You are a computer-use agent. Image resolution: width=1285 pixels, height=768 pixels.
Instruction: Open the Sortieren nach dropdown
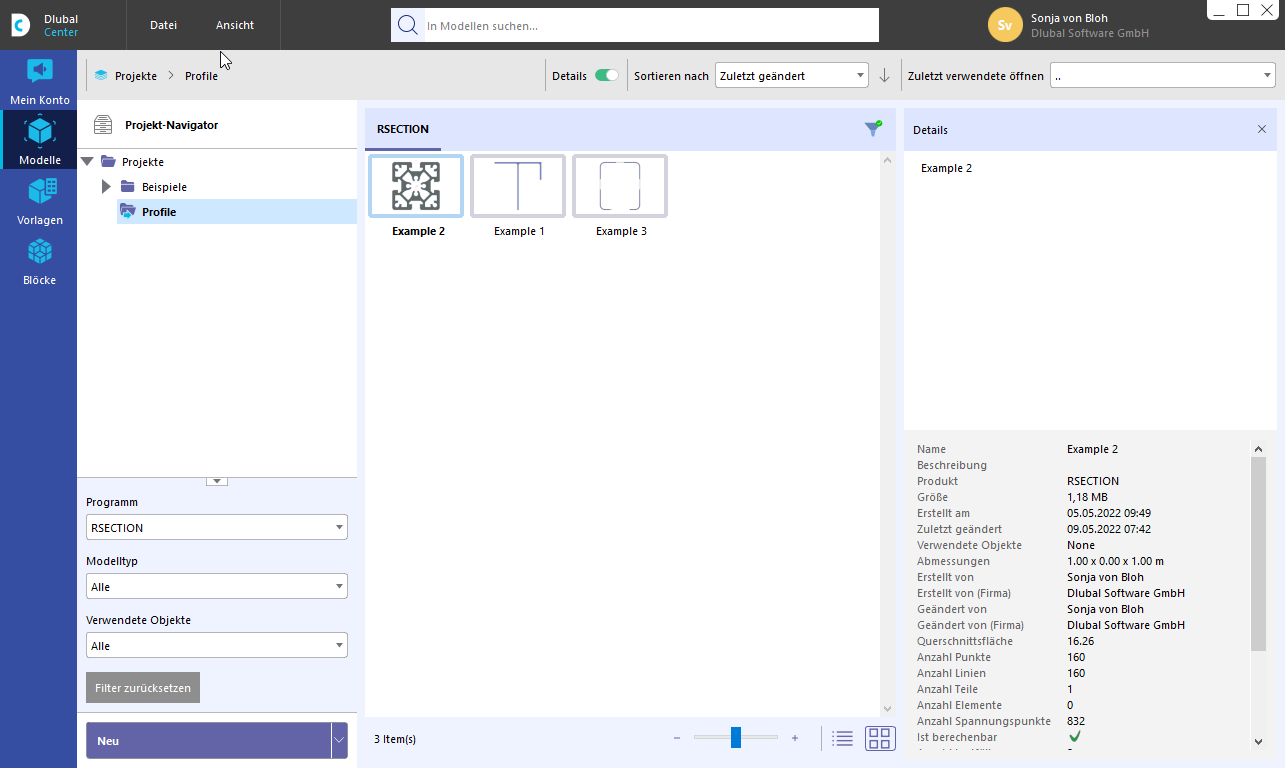tap(791, 75)
